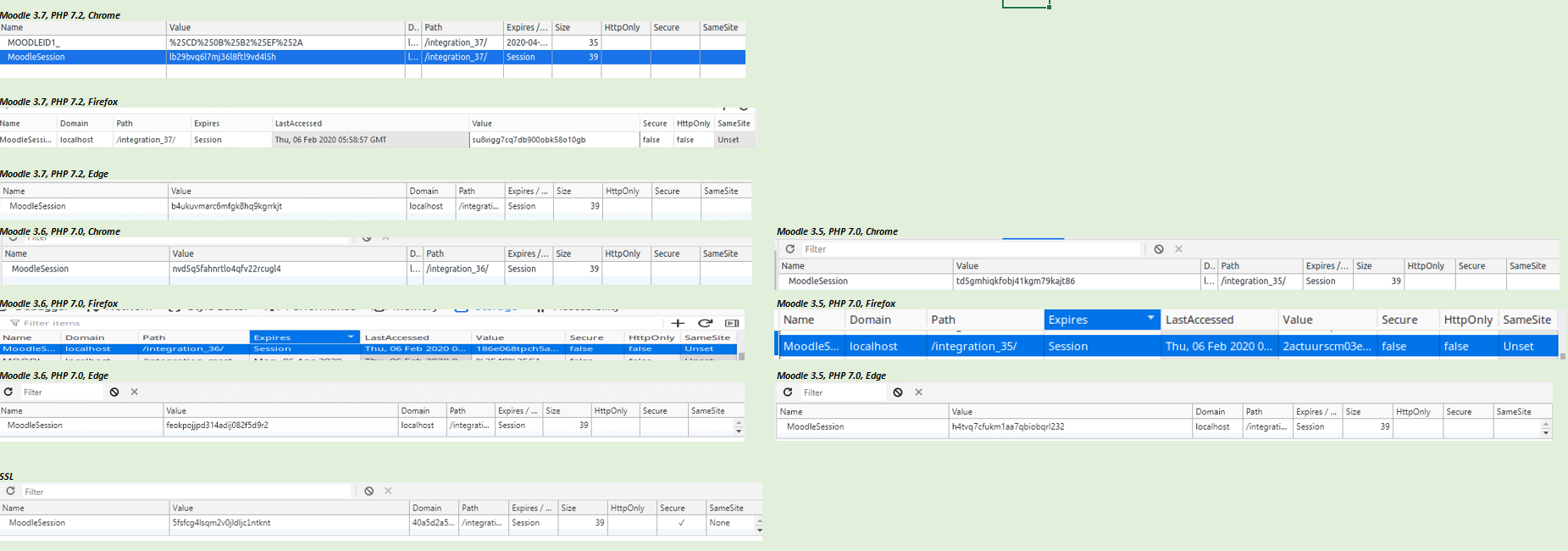Open Expires sort dropdown arrow in Moodle 3.6 Firefox table

[351, 337]
